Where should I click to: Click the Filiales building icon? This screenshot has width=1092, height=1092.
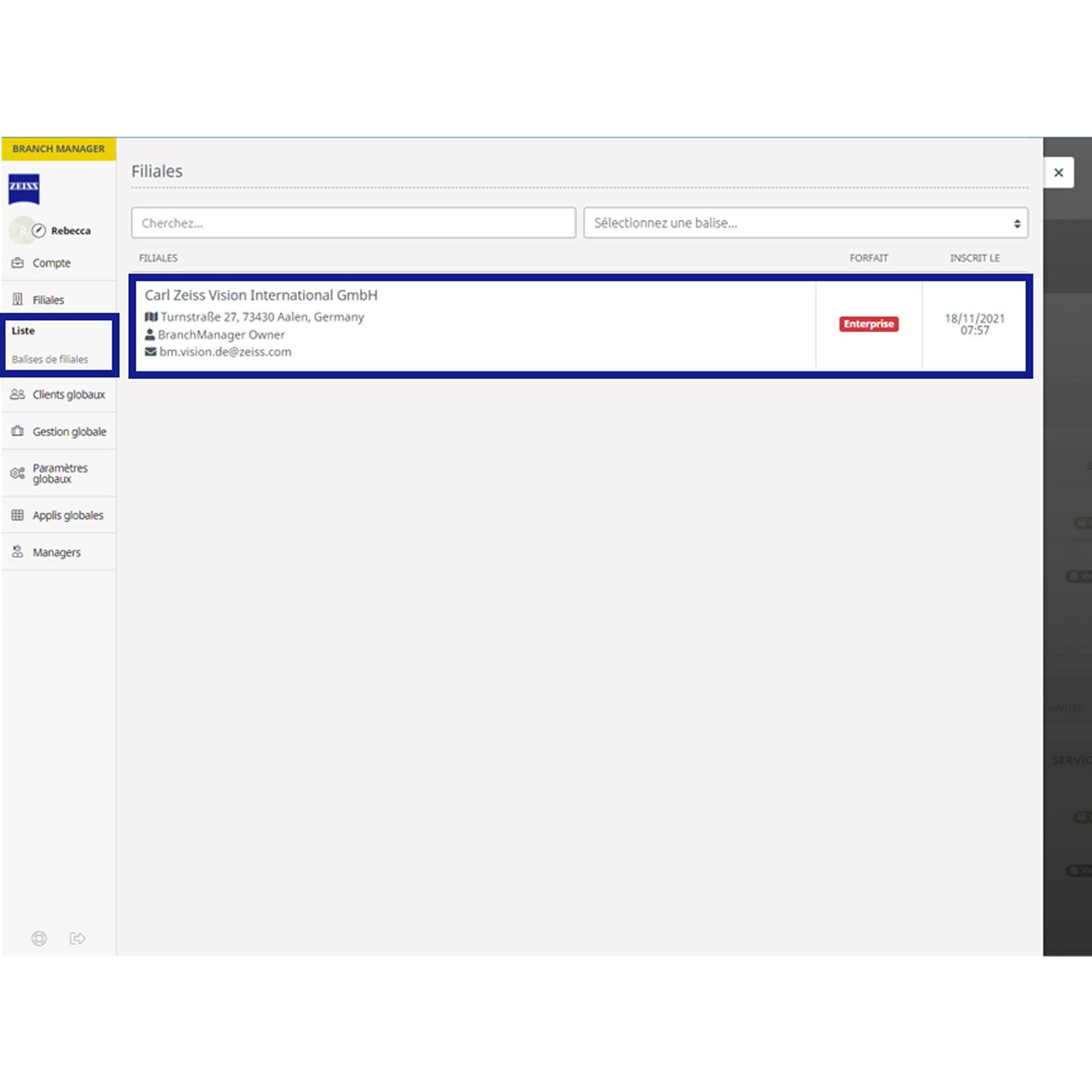(17, 300)
